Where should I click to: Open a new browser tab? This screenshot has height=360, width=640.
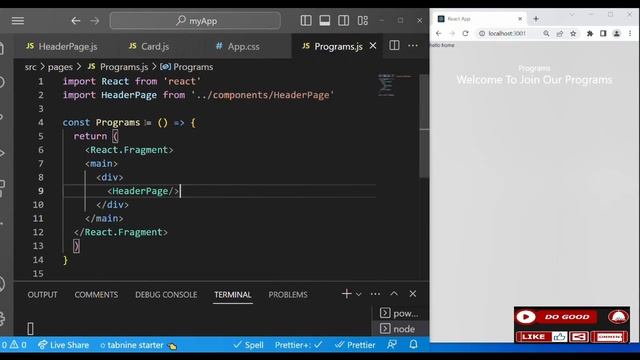536,19
